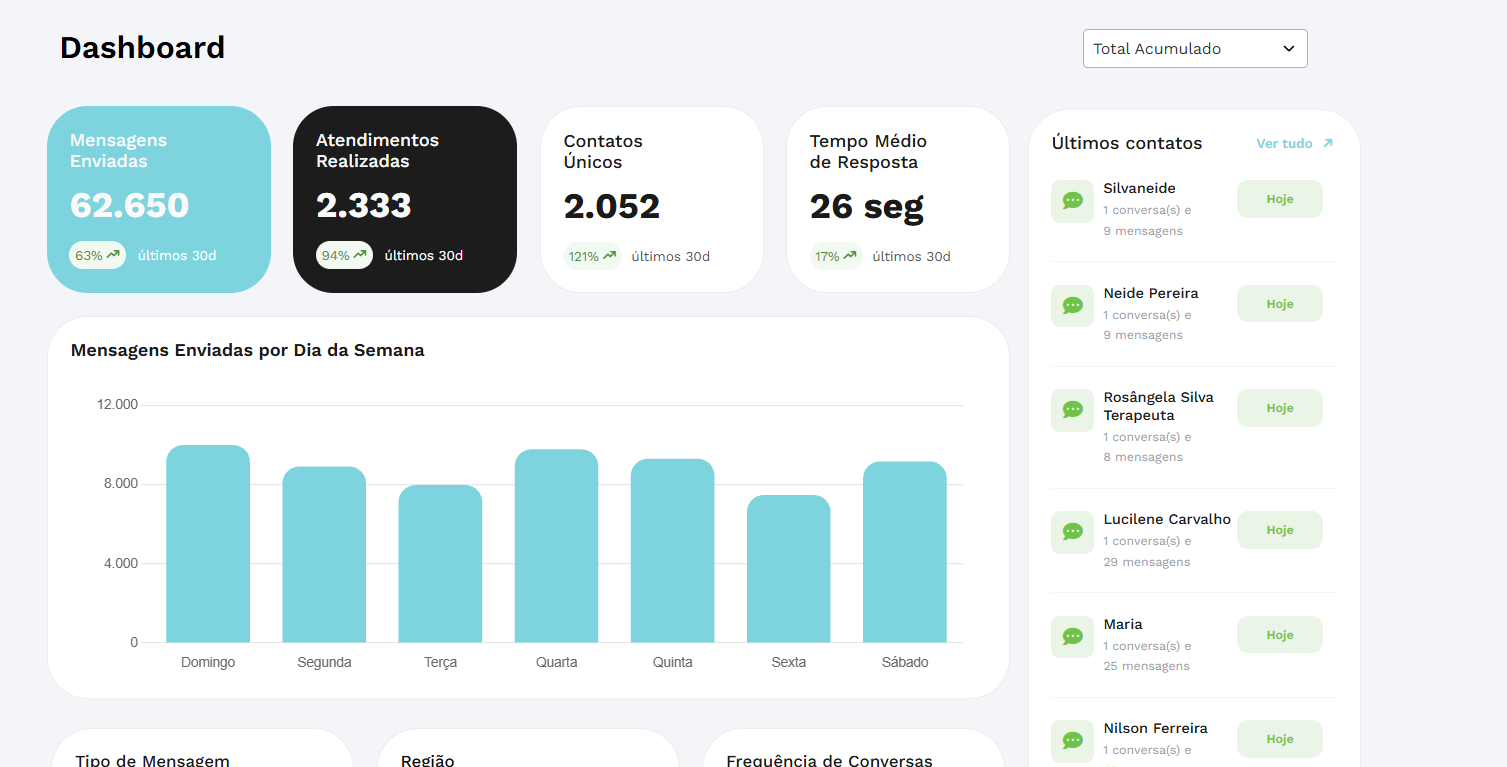Viewport: 1507px width, 767px height.
Task: Click the Região card heading
Action: (x=428, y=760)
